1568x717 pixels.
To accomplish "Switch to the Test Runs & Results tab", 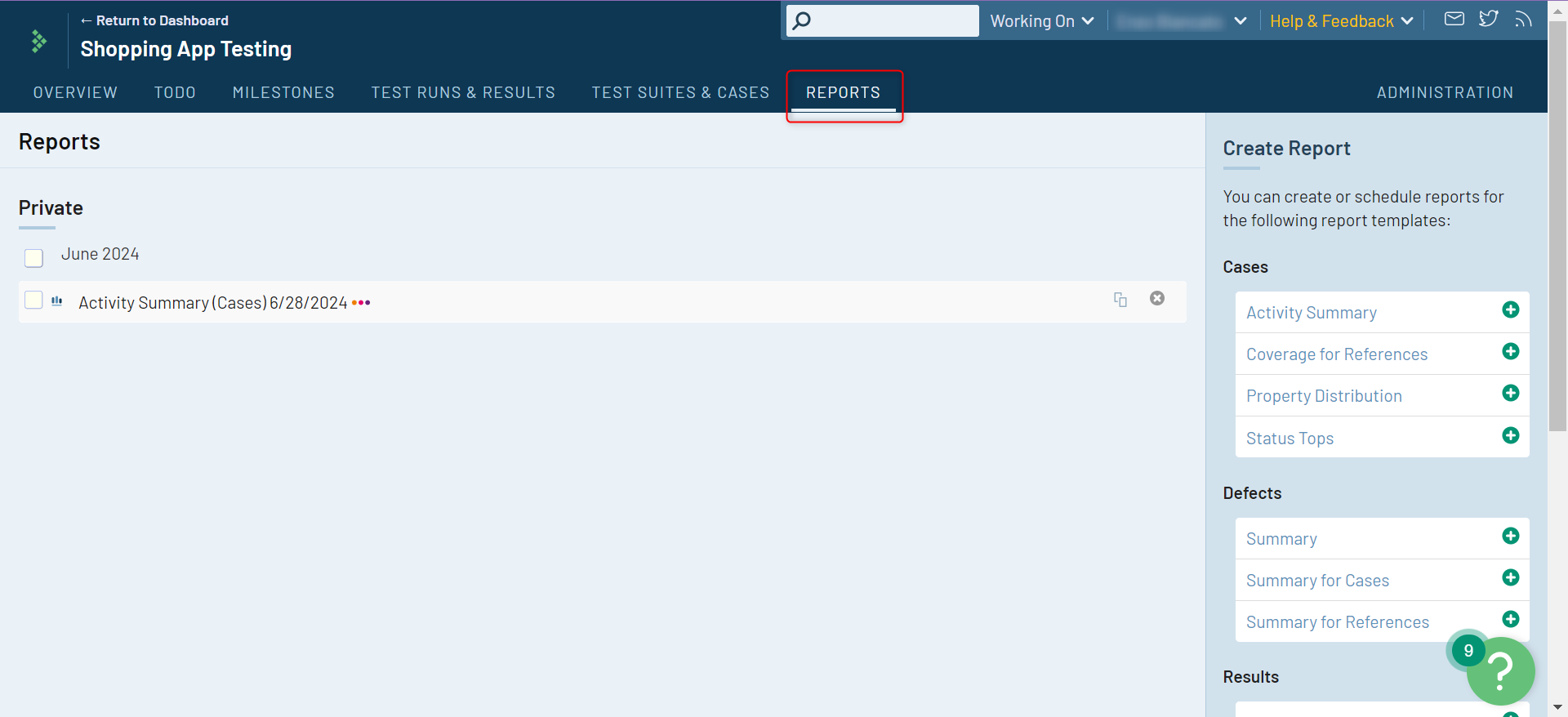I will (463, 92).
